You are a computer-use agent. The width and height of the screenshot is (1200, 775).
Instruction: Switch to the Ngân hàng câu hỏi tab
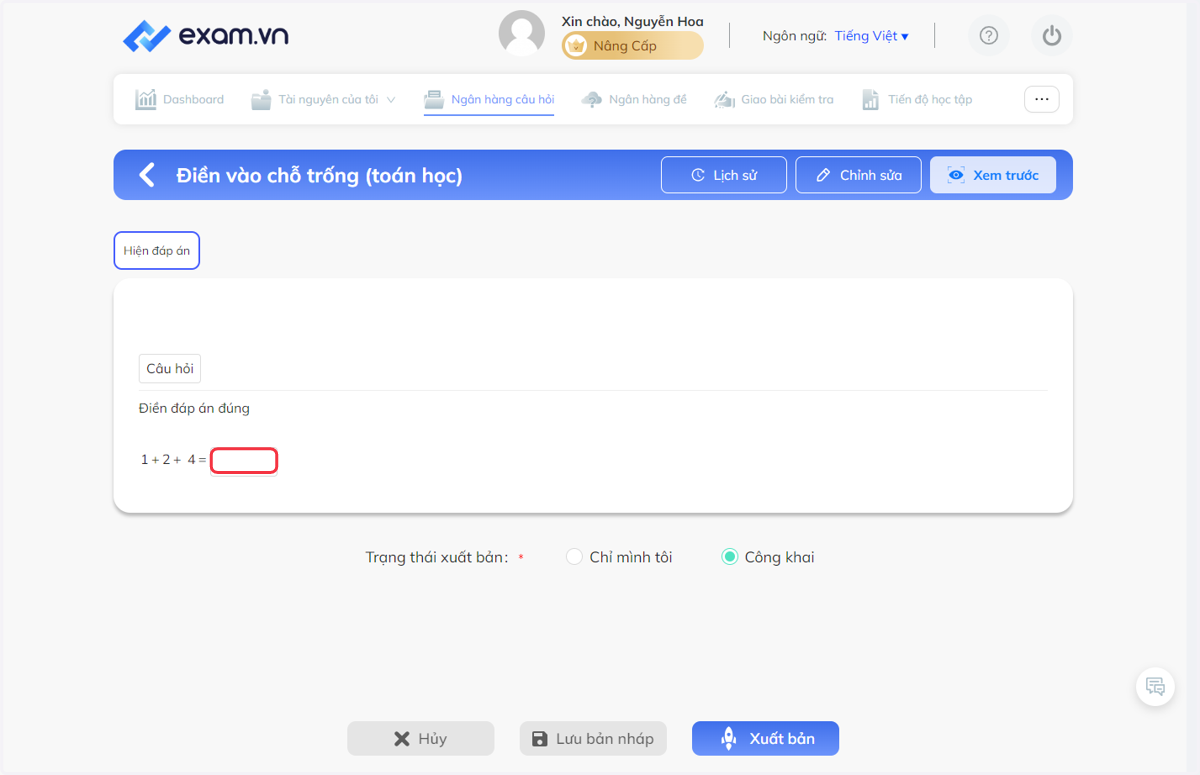(x=489, y=99)
